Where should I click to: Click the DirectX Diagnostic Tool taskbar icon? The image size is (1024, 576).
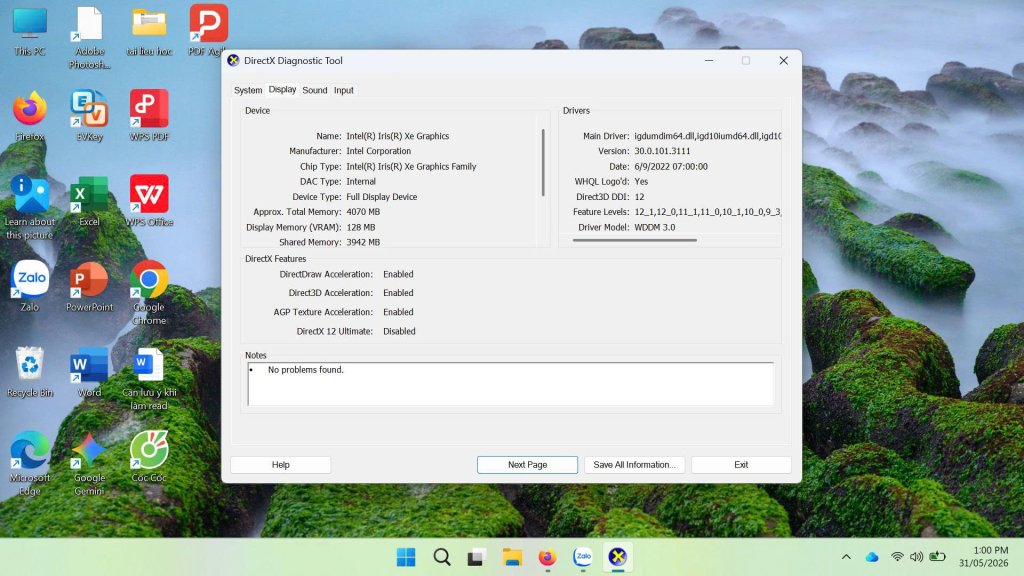(617, 557)
